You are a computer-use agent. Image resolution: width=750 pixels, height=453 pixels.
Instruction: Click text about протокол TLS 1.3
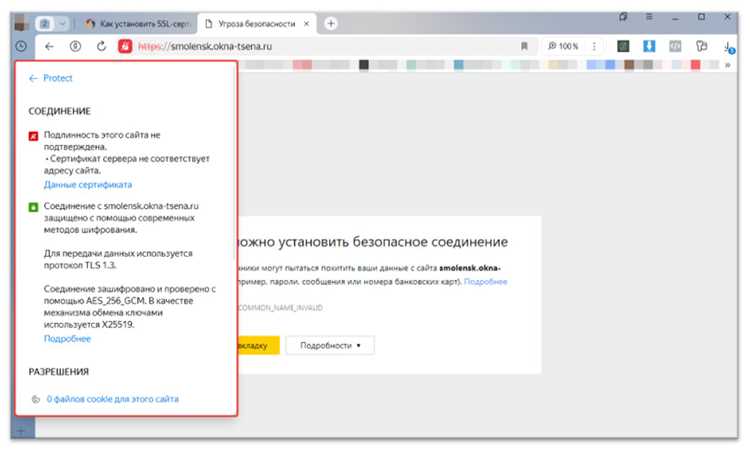click(x=118, y=259)
